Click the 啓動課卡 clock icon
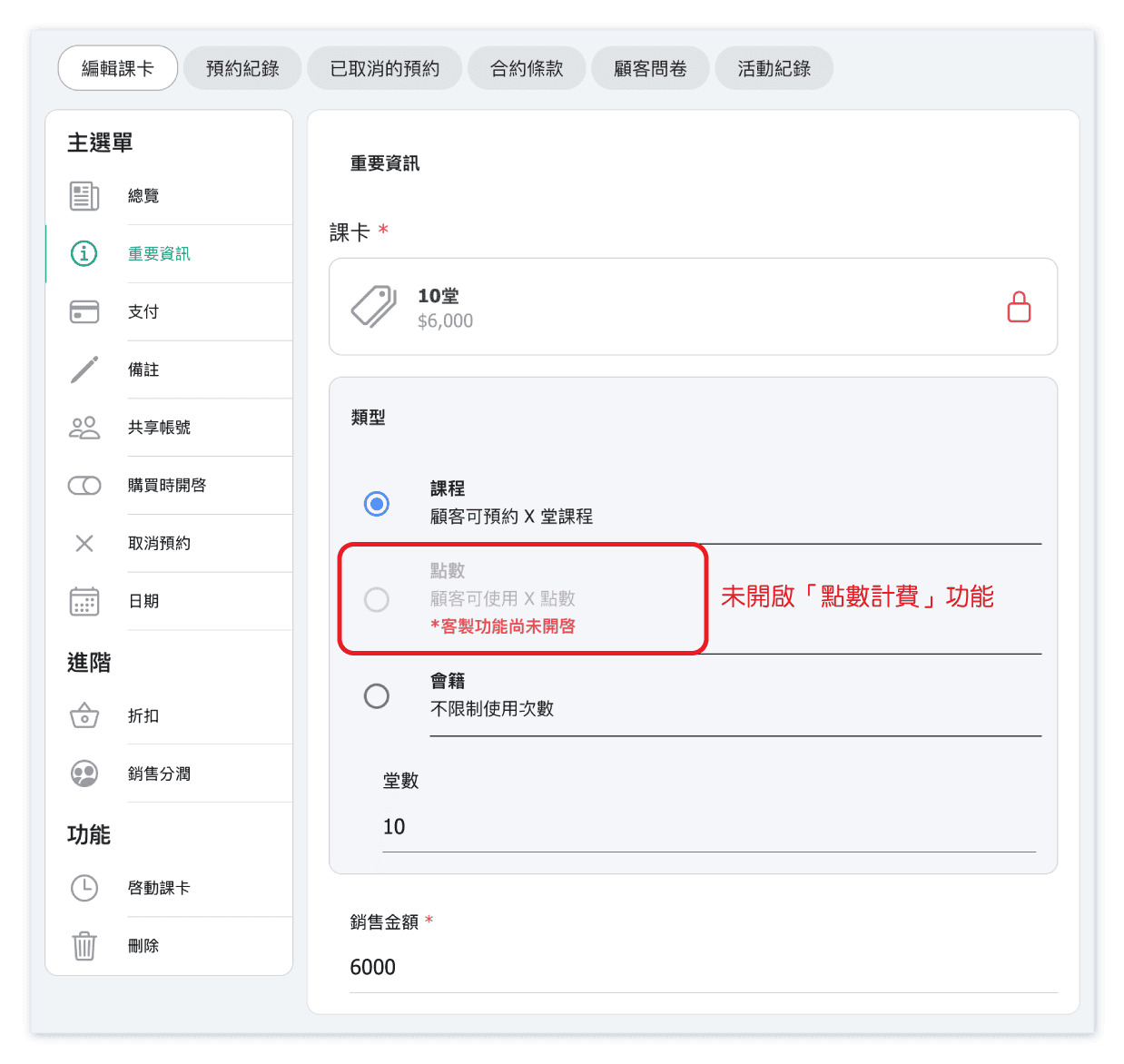 pyautogui.click(x=84, y=888)
